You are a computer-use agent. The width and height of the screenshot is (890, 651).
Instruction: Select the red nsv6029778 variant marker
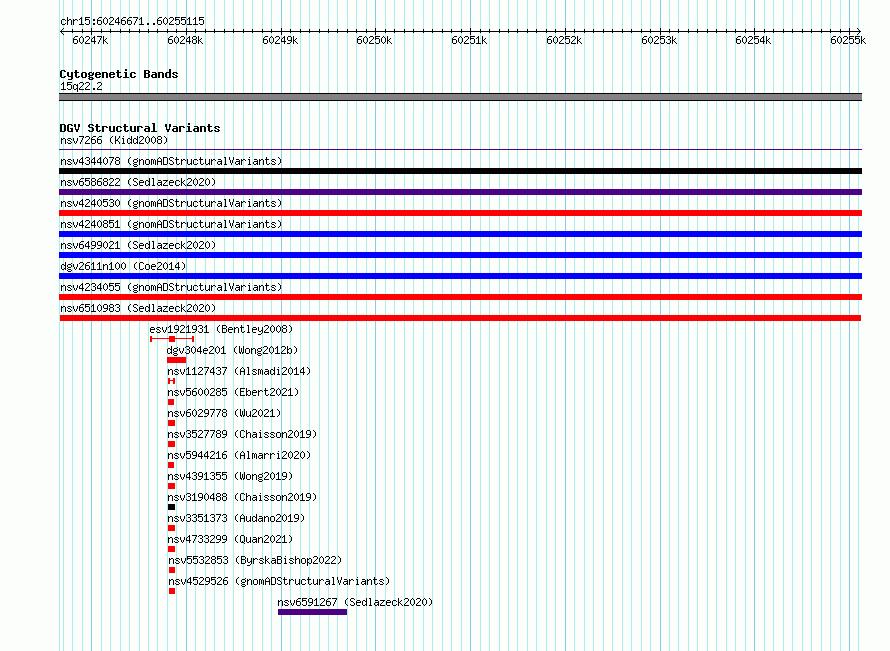tap(171, 423)
